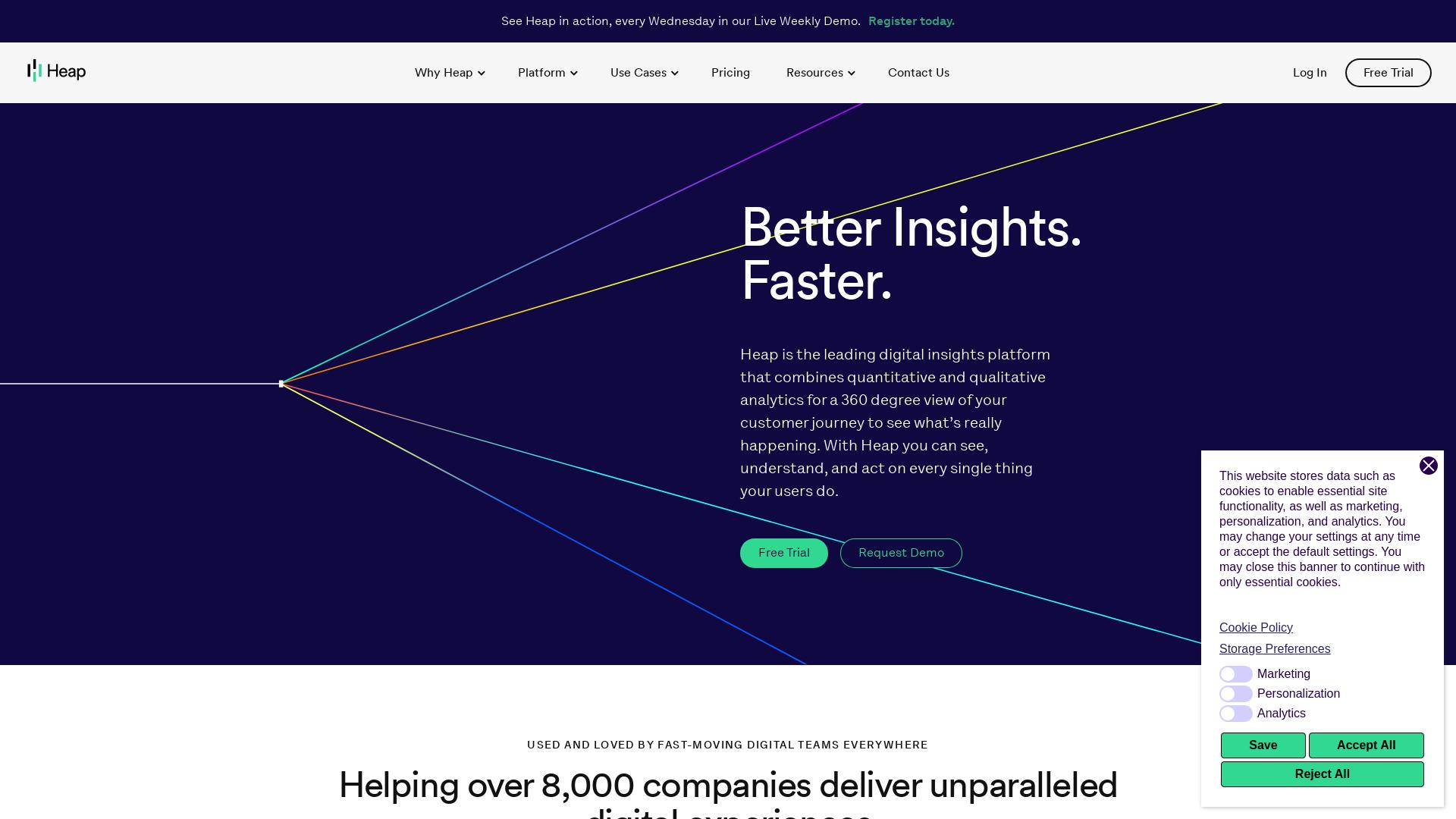Click the Request Demo button
This screenshot has height=819, width=1456.
(x=901, y=552)
